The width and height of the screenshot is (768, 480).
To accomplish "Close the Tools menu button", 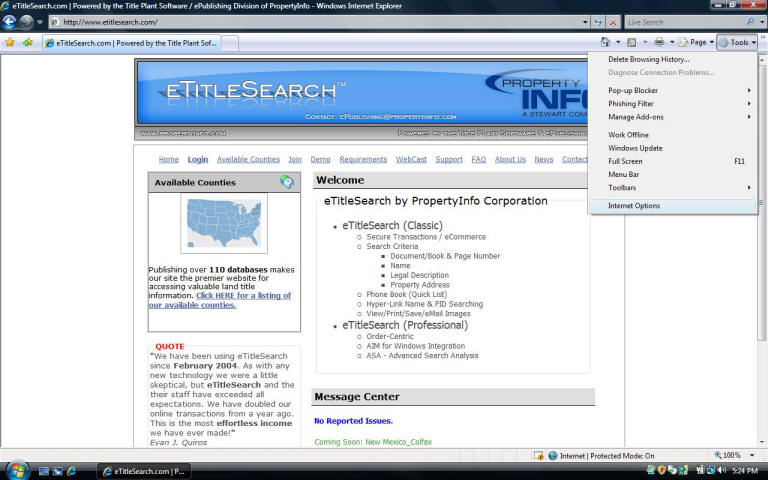I will click(737, 43).
